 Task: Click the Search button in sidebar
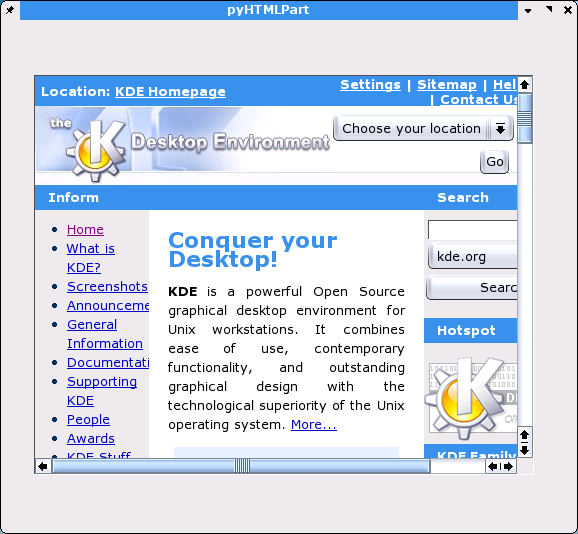point(472,287)
